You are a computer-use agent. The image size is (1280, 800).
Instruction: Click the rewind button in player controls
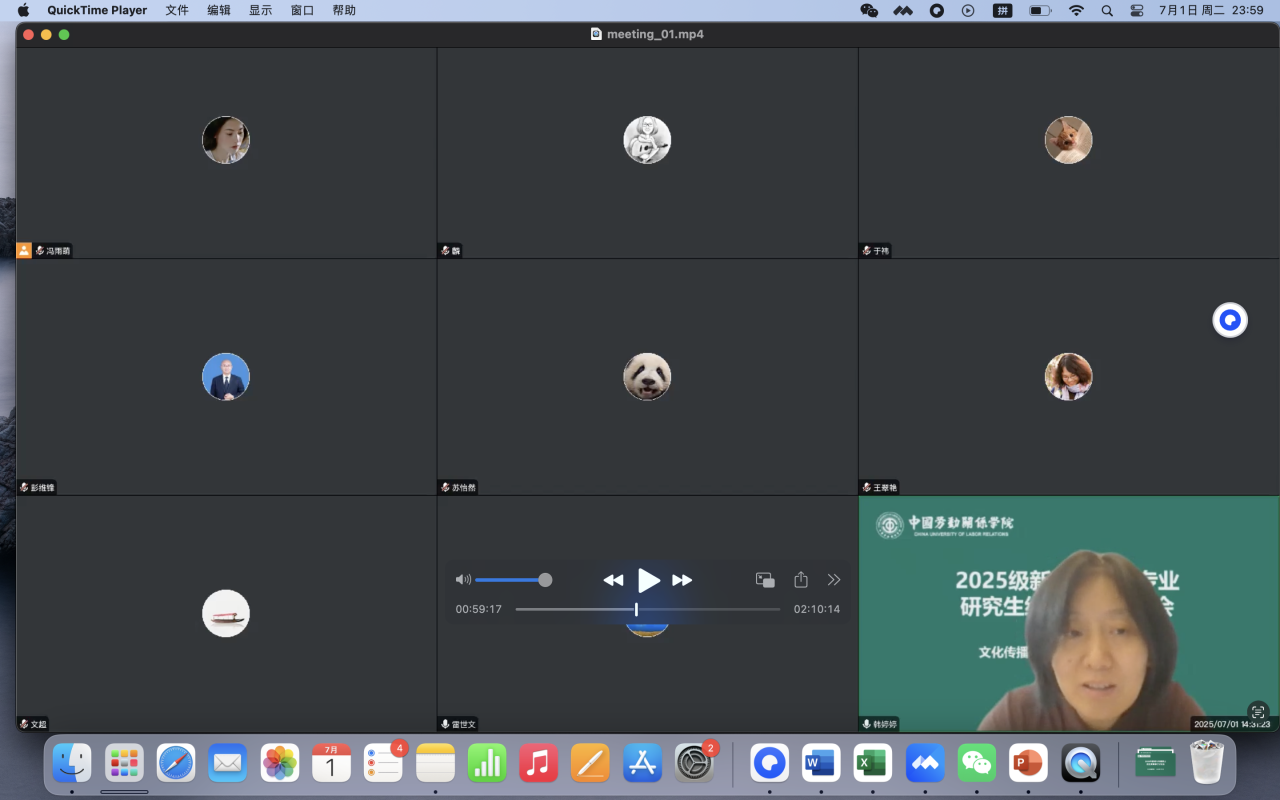pyautogui.click(x=613, y=580)
